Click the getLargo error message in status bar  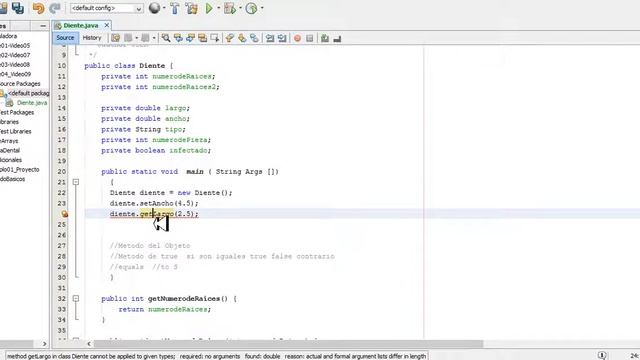point(216,356)
